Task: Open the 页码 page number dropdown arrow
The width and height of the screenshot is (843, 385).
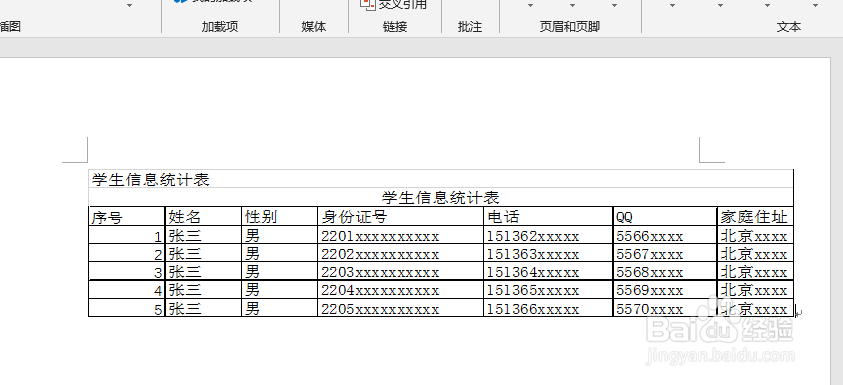Action: 614,5
